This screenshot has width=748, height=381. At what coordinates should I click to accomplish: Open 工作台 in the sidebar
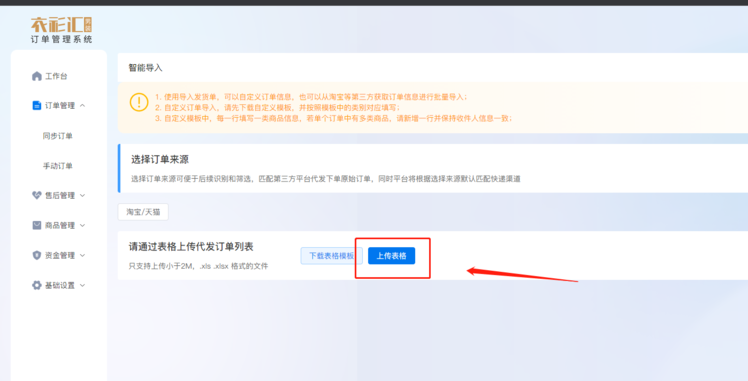tap(56, 76)
